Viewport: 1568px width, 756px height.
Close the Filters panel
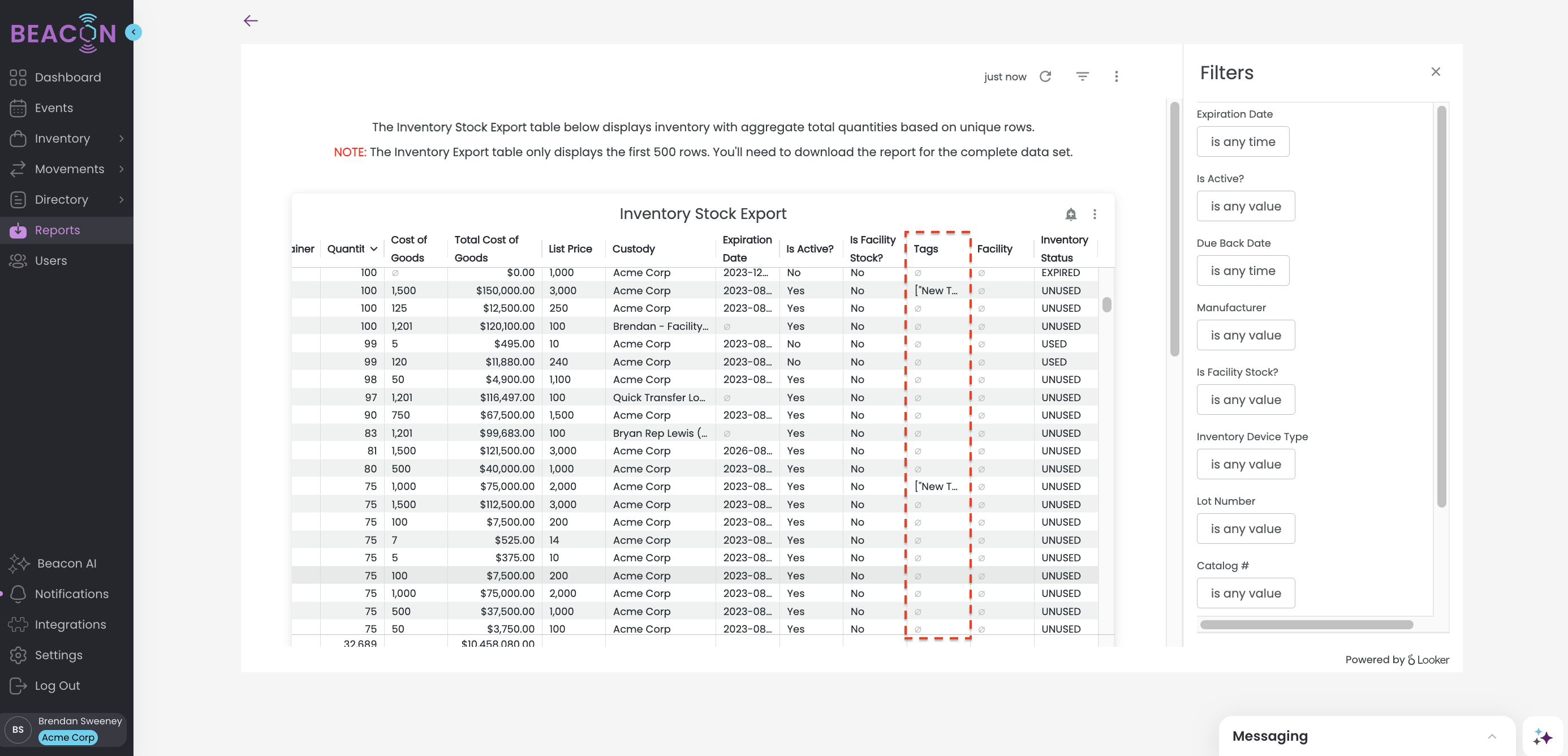[x=1435, y=72]
